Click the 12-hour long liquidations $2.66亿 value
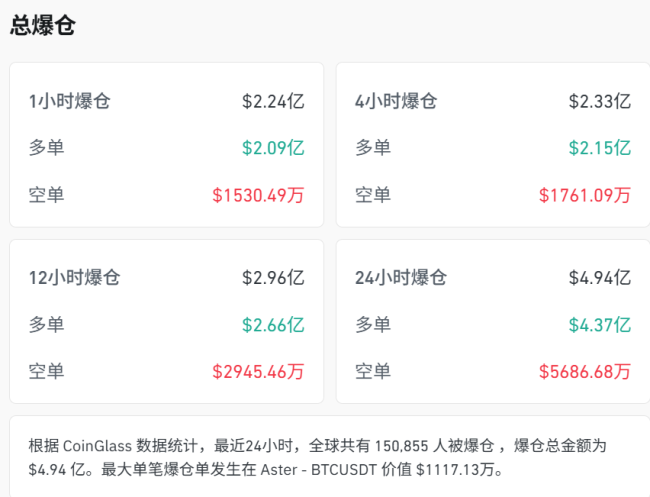Image resolution: width=650 pixels, height=497 pixels. tap(273, 325)
